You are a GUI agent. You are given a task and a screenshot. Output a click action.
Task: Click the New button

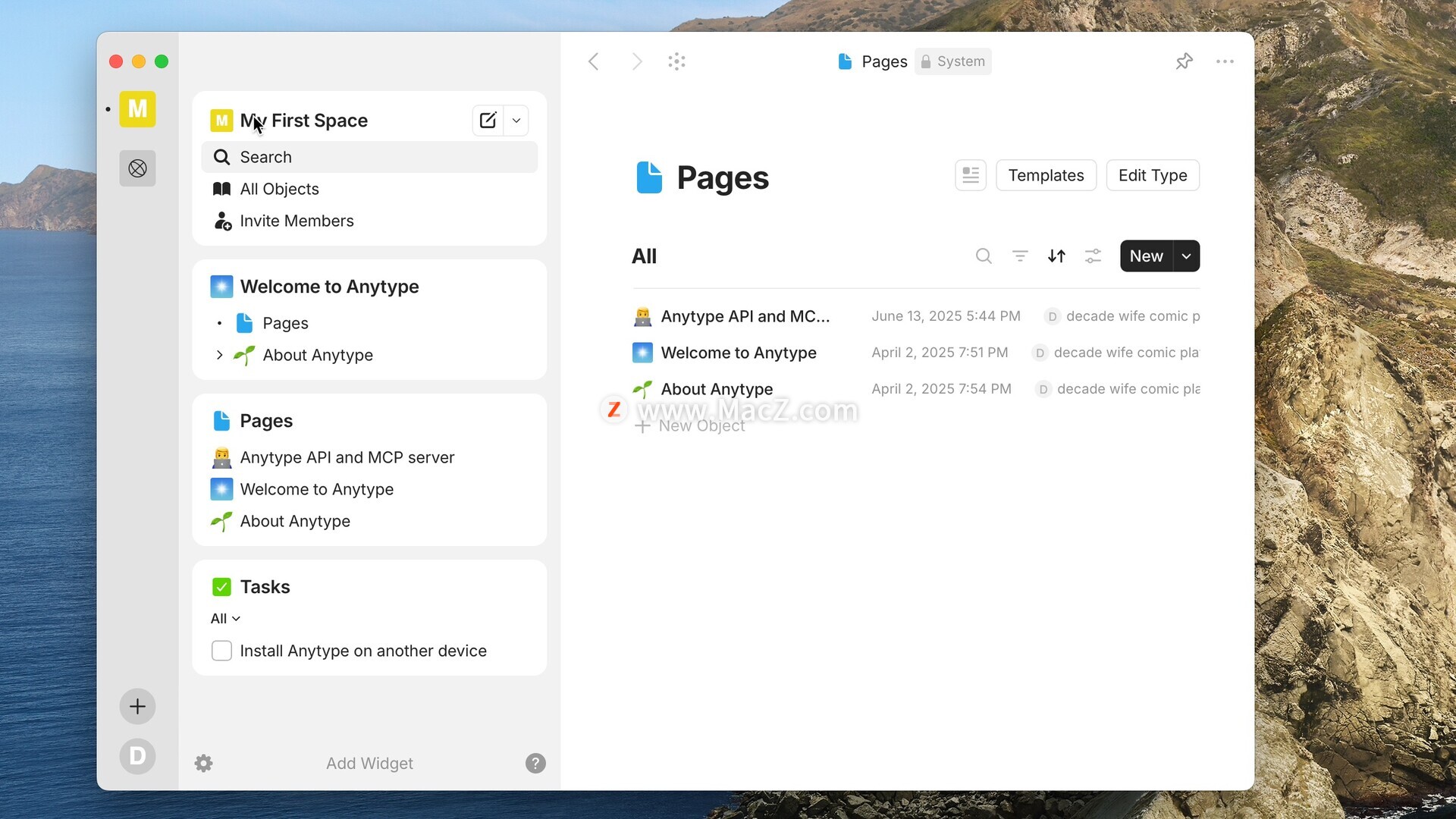(x=1147, y=256)
